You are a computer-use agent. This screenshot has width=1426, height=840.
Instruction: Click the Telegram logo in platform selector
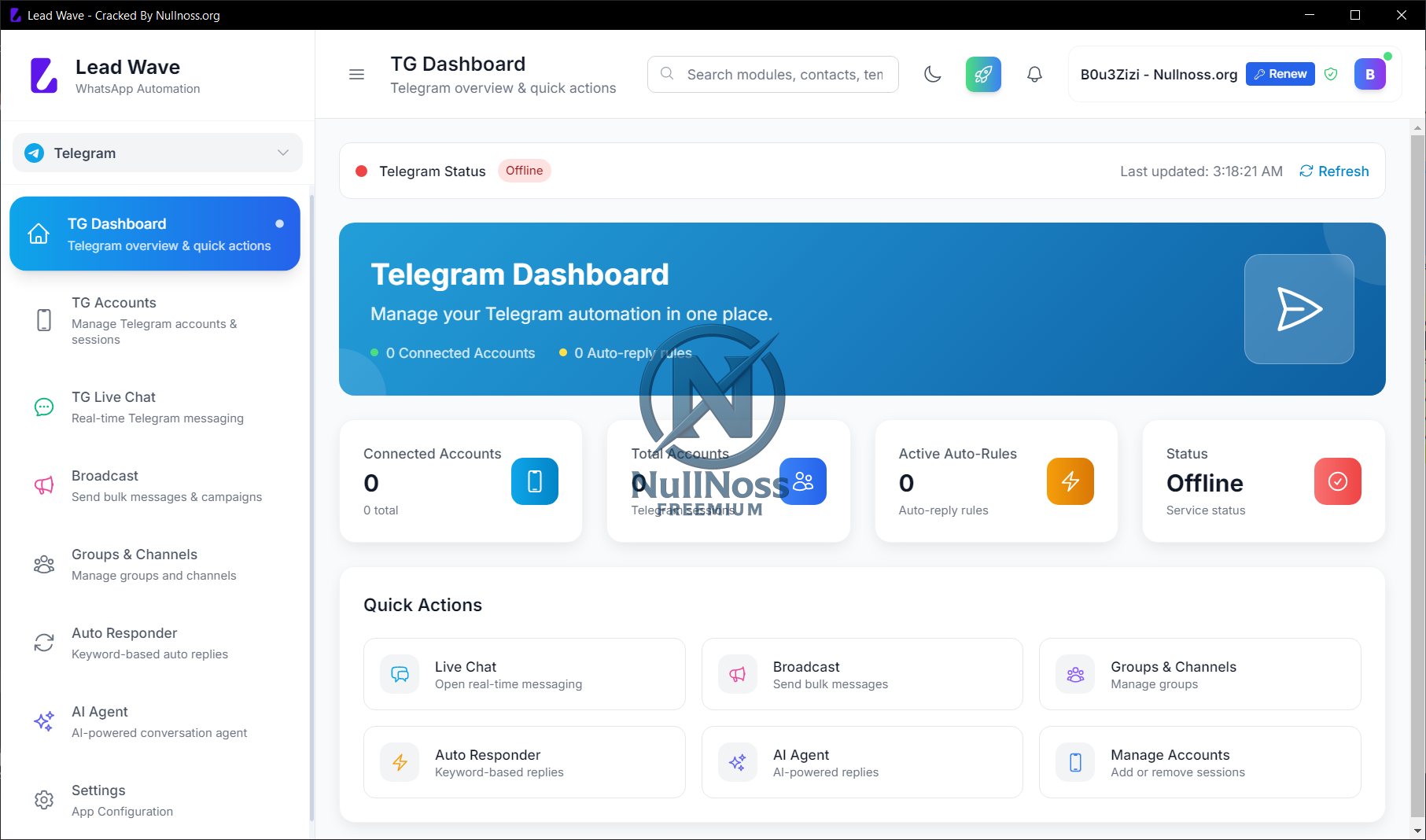pos(34,153)
